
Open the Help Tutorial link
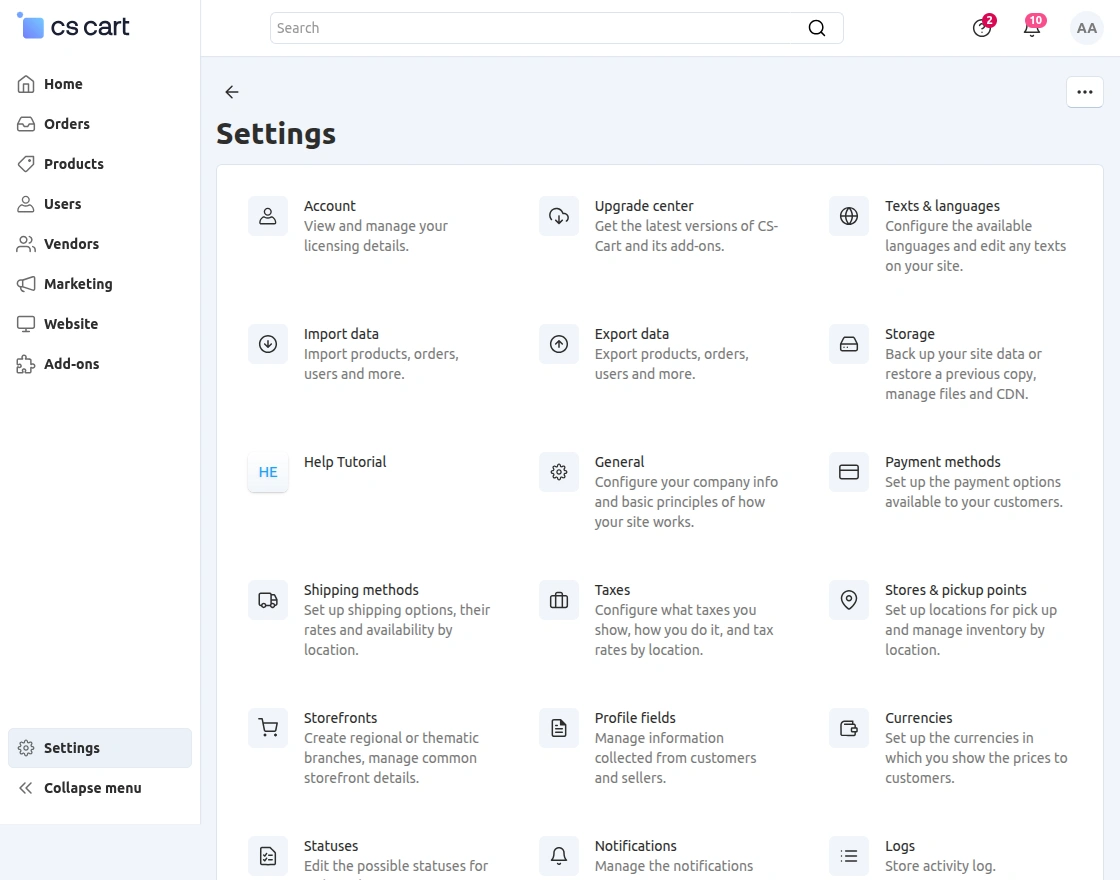pyautogui.click(x=345, y=461)
